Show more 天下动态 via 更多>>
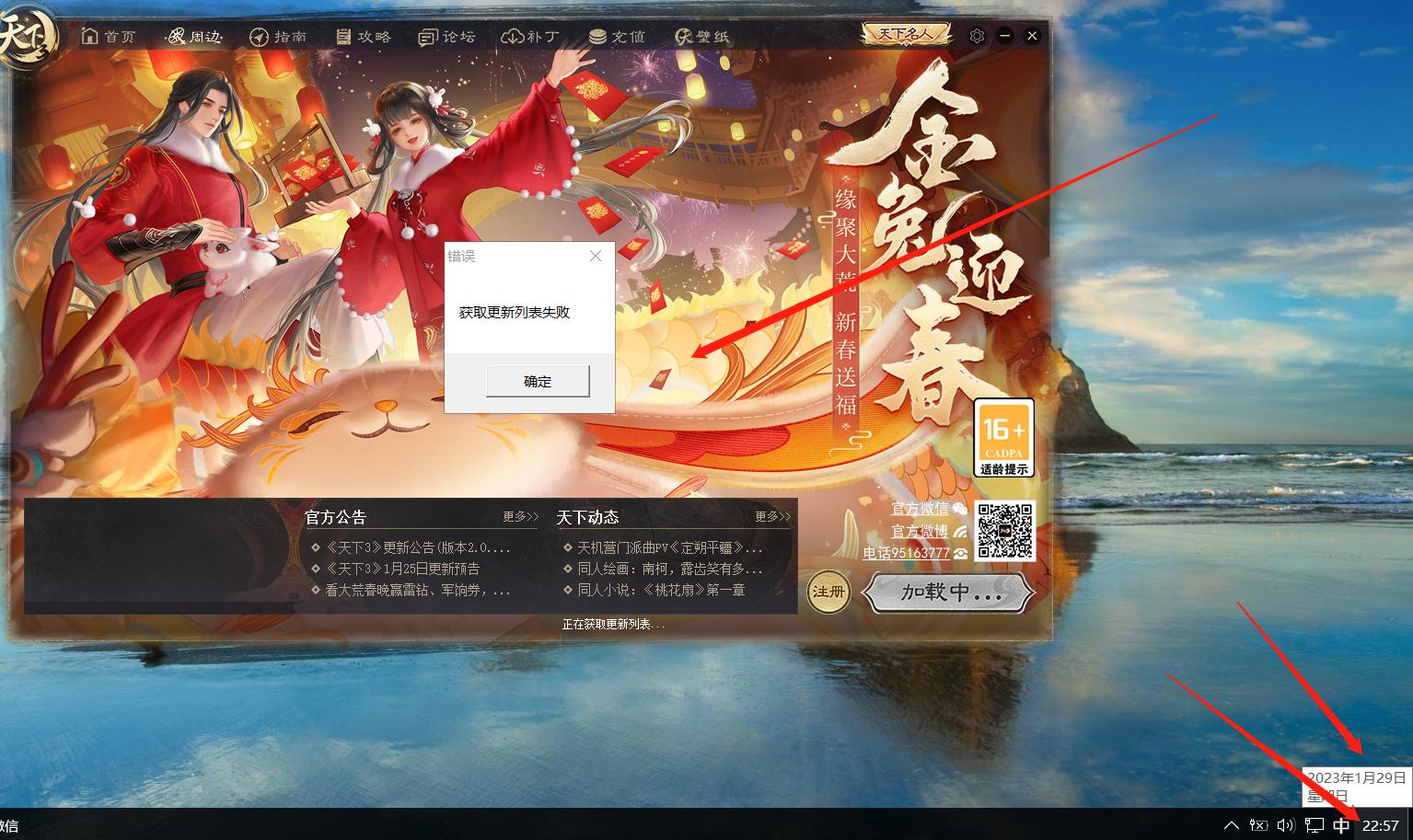Screen dimensions: 1413x840 point(772,517)
